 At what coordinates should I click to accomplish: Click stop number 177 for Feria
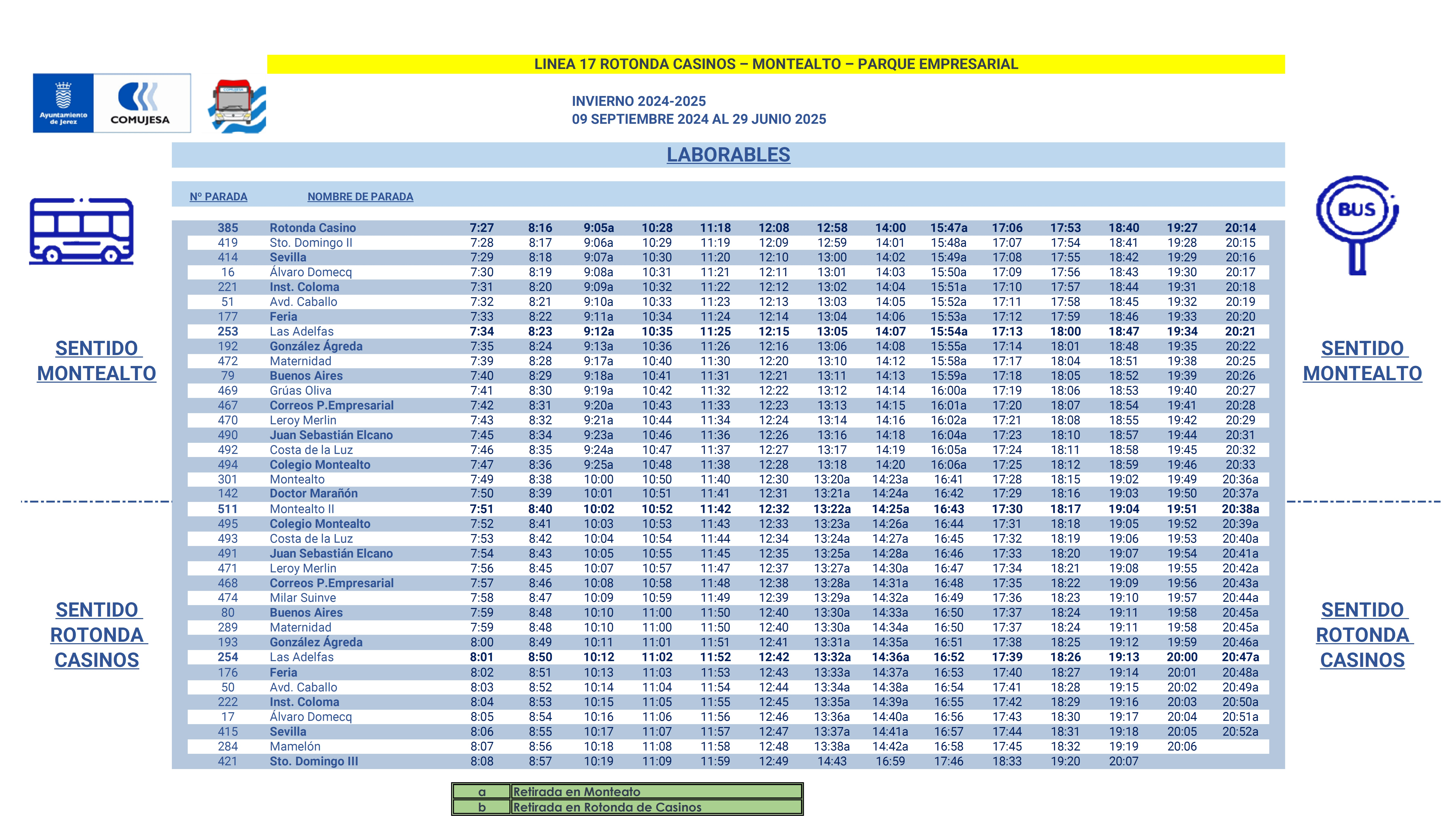pos(228,317)
